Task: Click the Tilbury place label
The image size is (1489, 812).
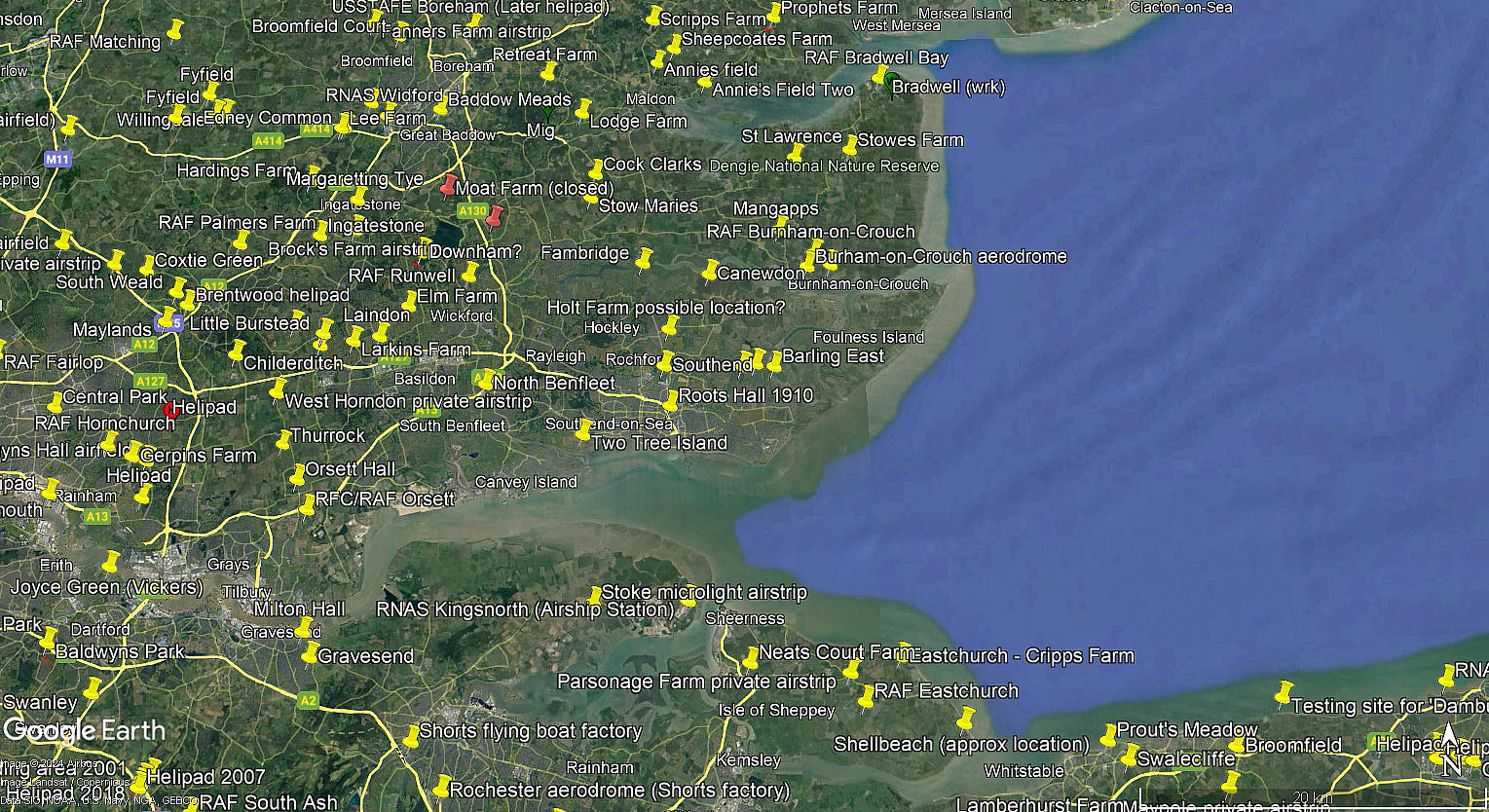Action: [x=246, y=591]
